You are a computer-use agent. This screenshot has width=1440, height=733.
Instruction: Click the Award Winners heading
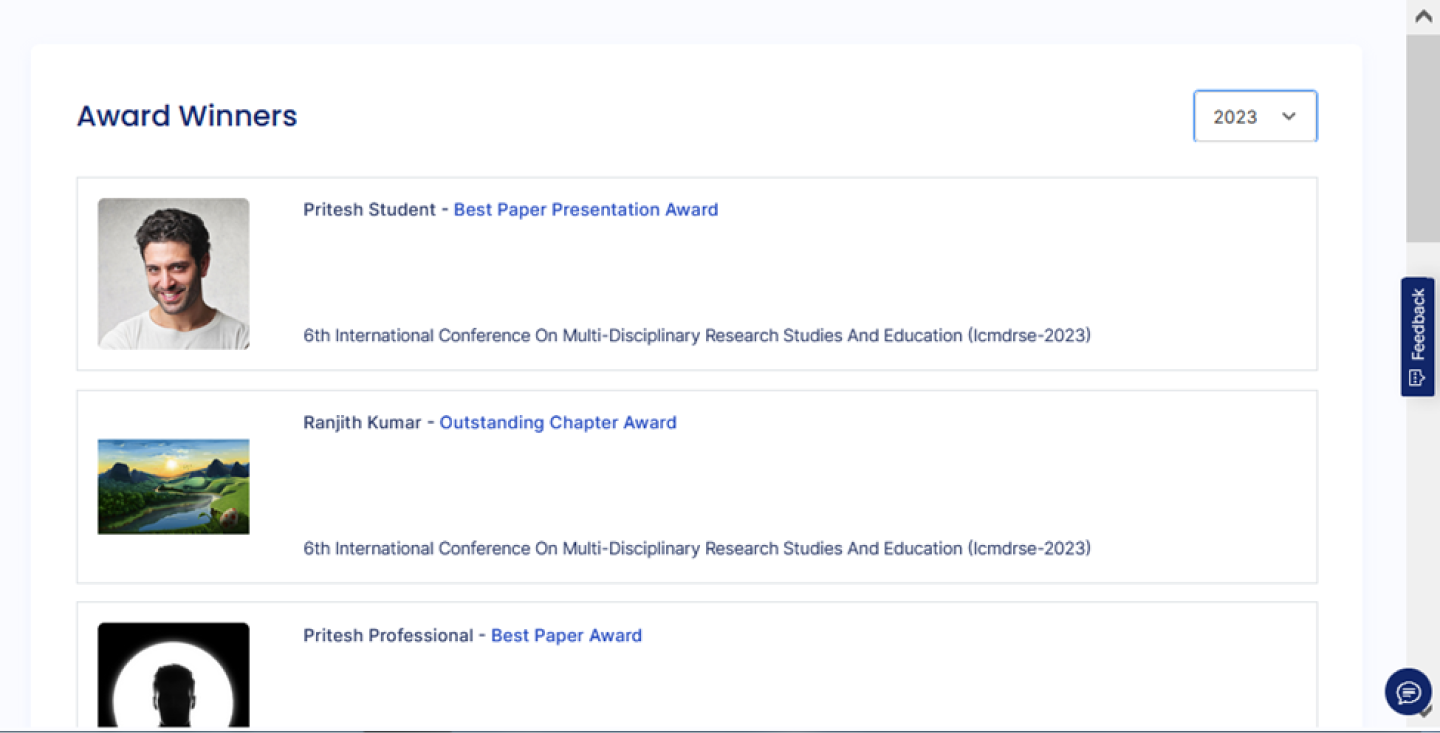tap(187, 116)
